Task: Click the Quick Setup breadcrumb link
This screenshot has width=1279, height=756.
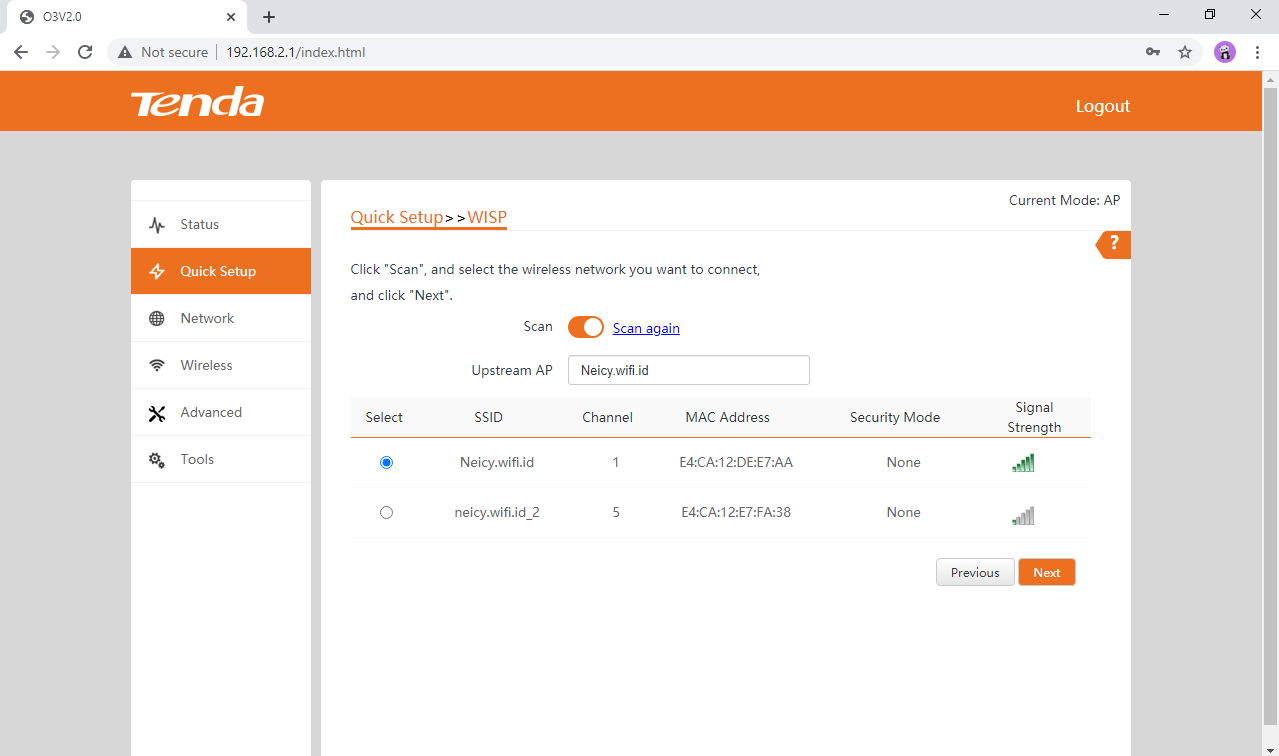Action: (397, 217)
